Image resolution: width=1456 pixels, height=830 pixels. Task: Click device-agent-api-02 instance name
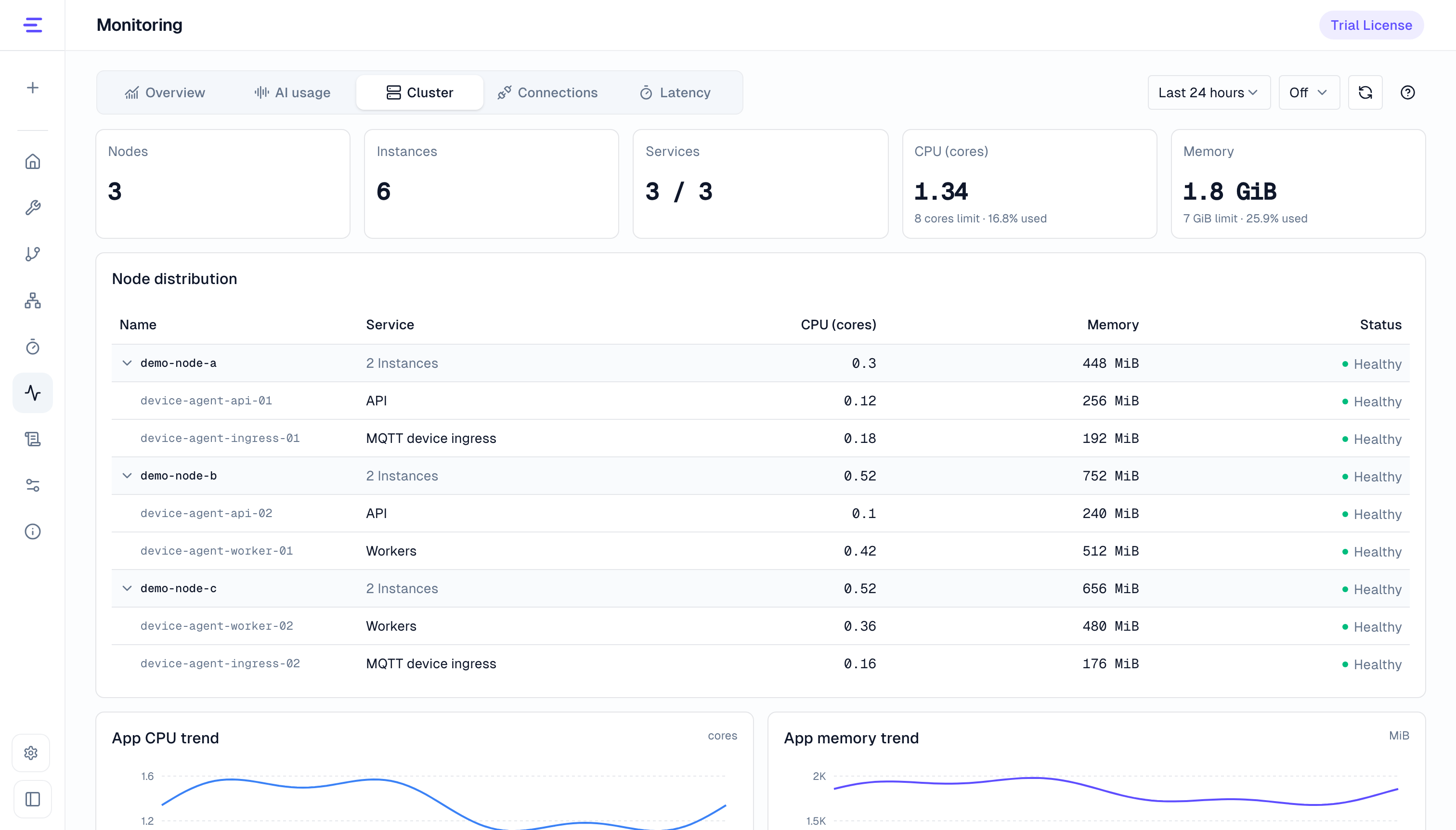[x=207, y=513]
